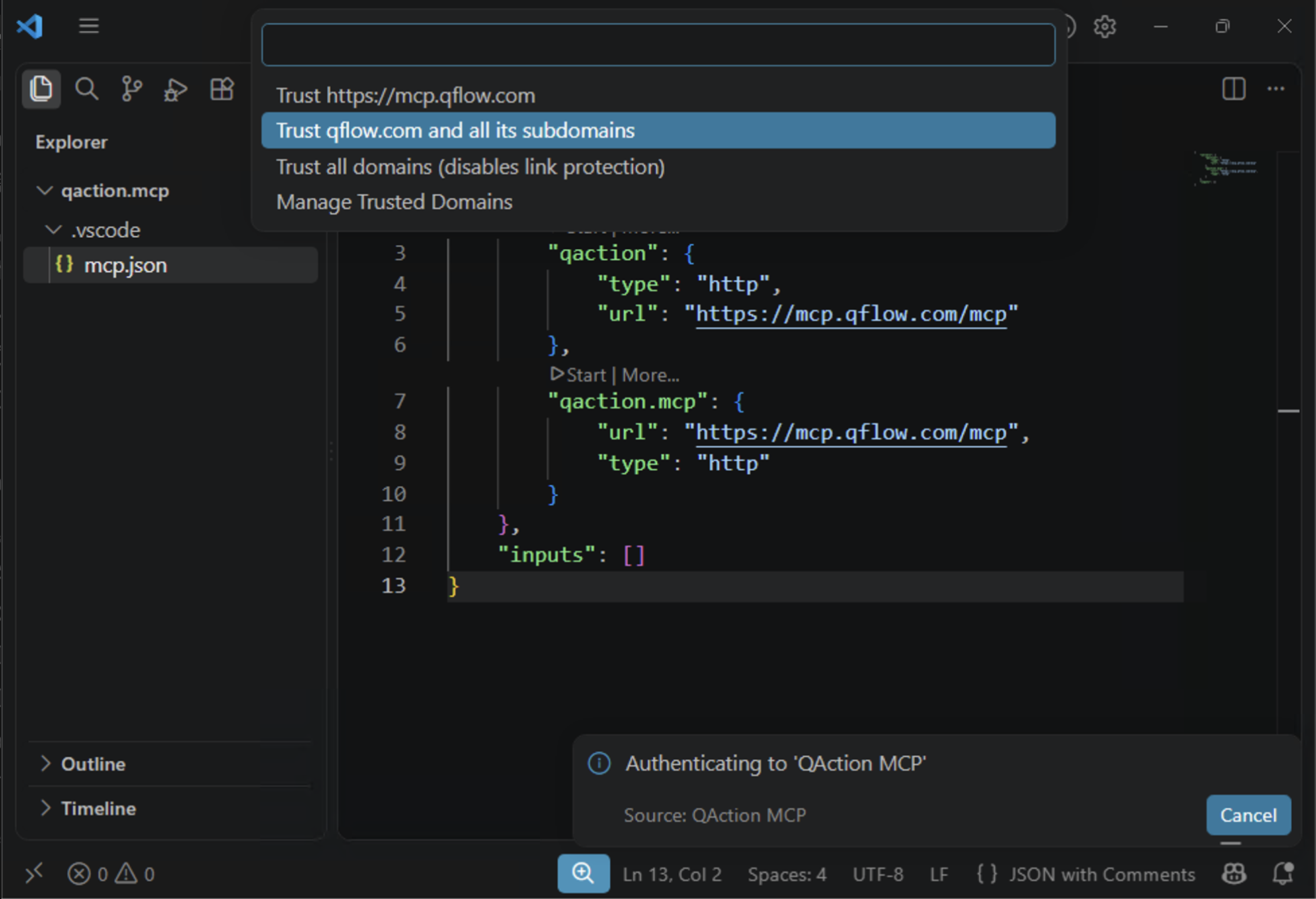Screen dimensions: 1316x899
Task: Click the JSON language braces icon
Action: 987,873
